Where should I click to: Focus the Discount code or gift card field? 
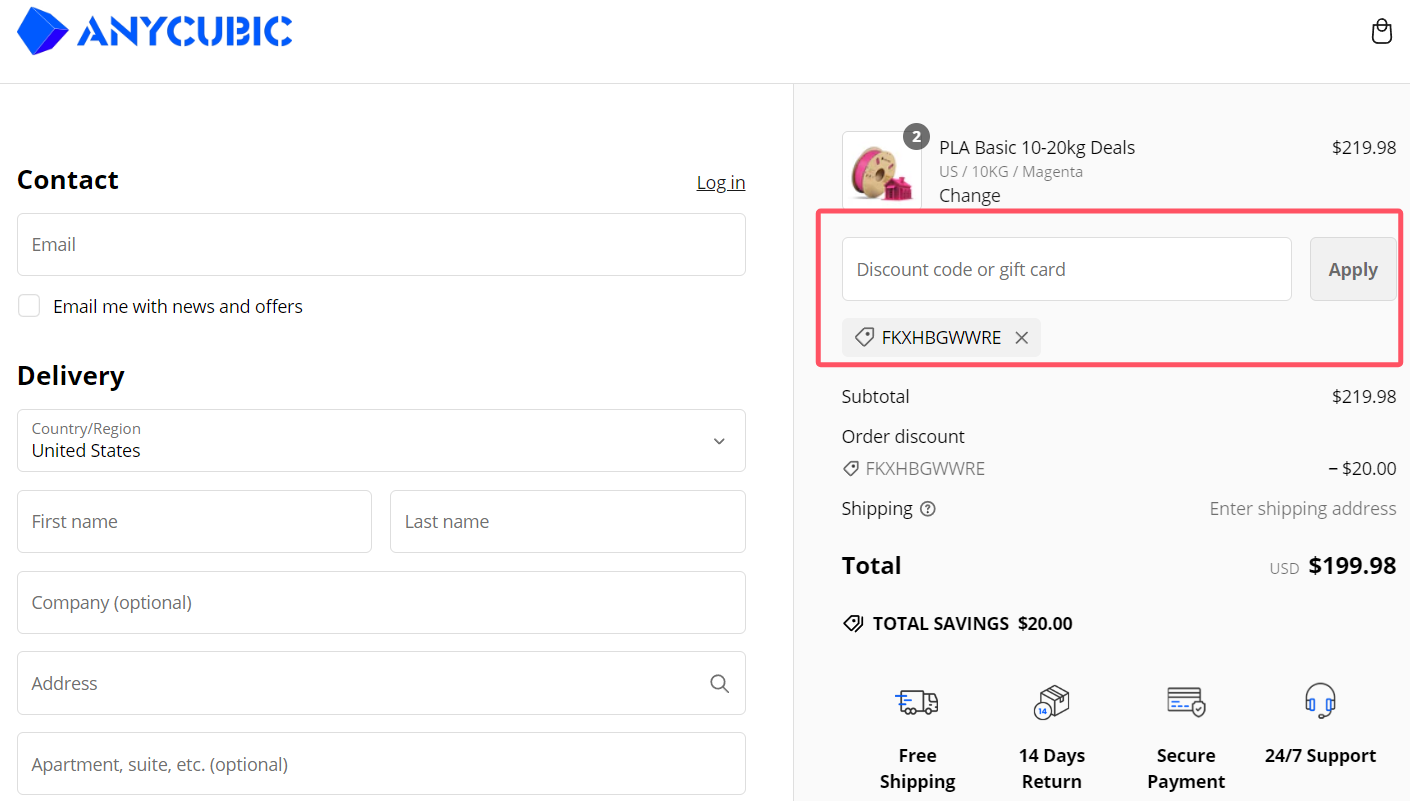[1067, 269]
